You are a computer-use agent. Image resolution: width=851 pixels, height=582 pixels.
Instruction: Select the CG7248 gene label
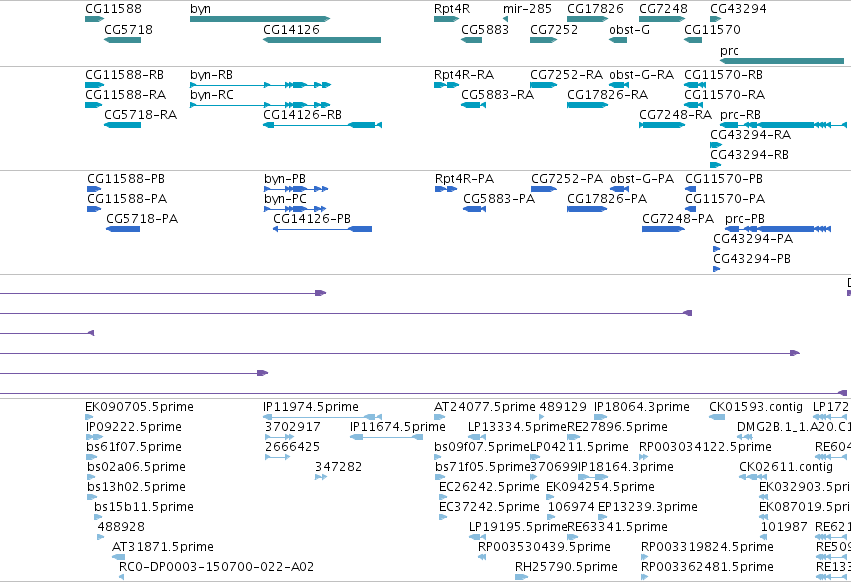[663, 9]
